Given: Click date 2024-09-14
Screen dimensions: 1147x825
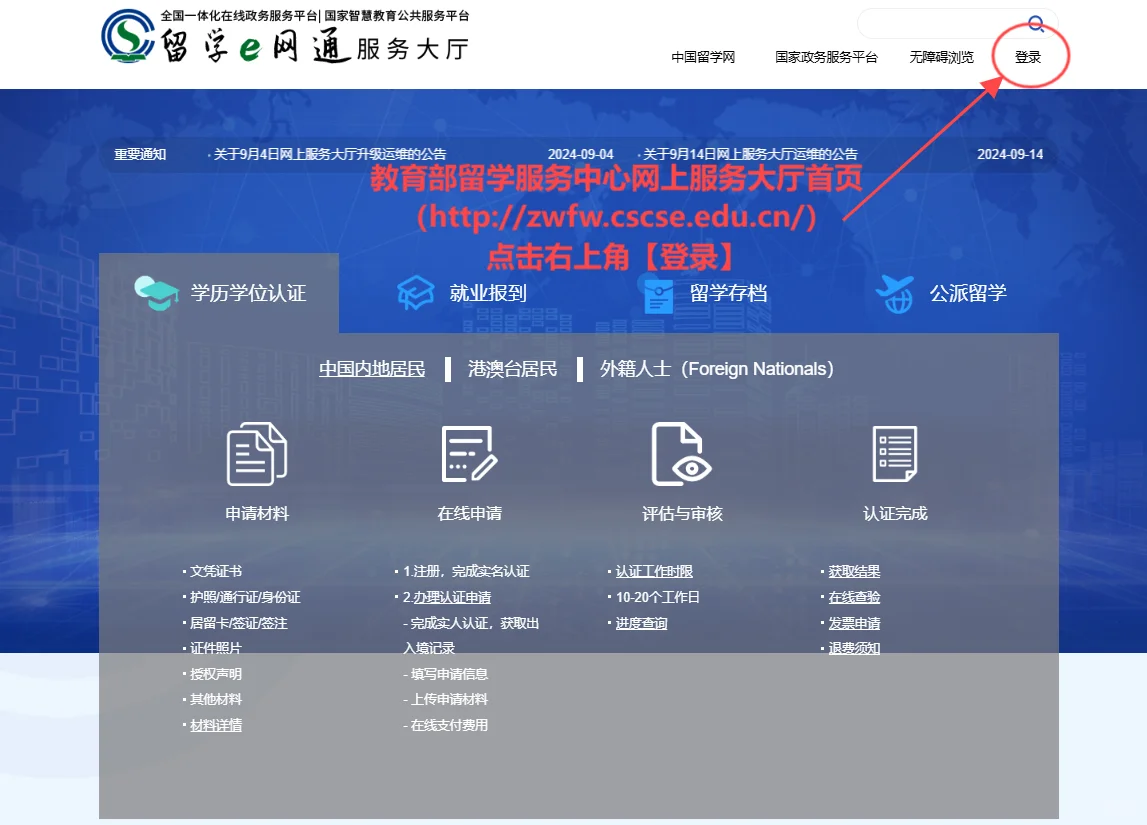Looking at the screenshot, I should click(x=1010, y=154).
